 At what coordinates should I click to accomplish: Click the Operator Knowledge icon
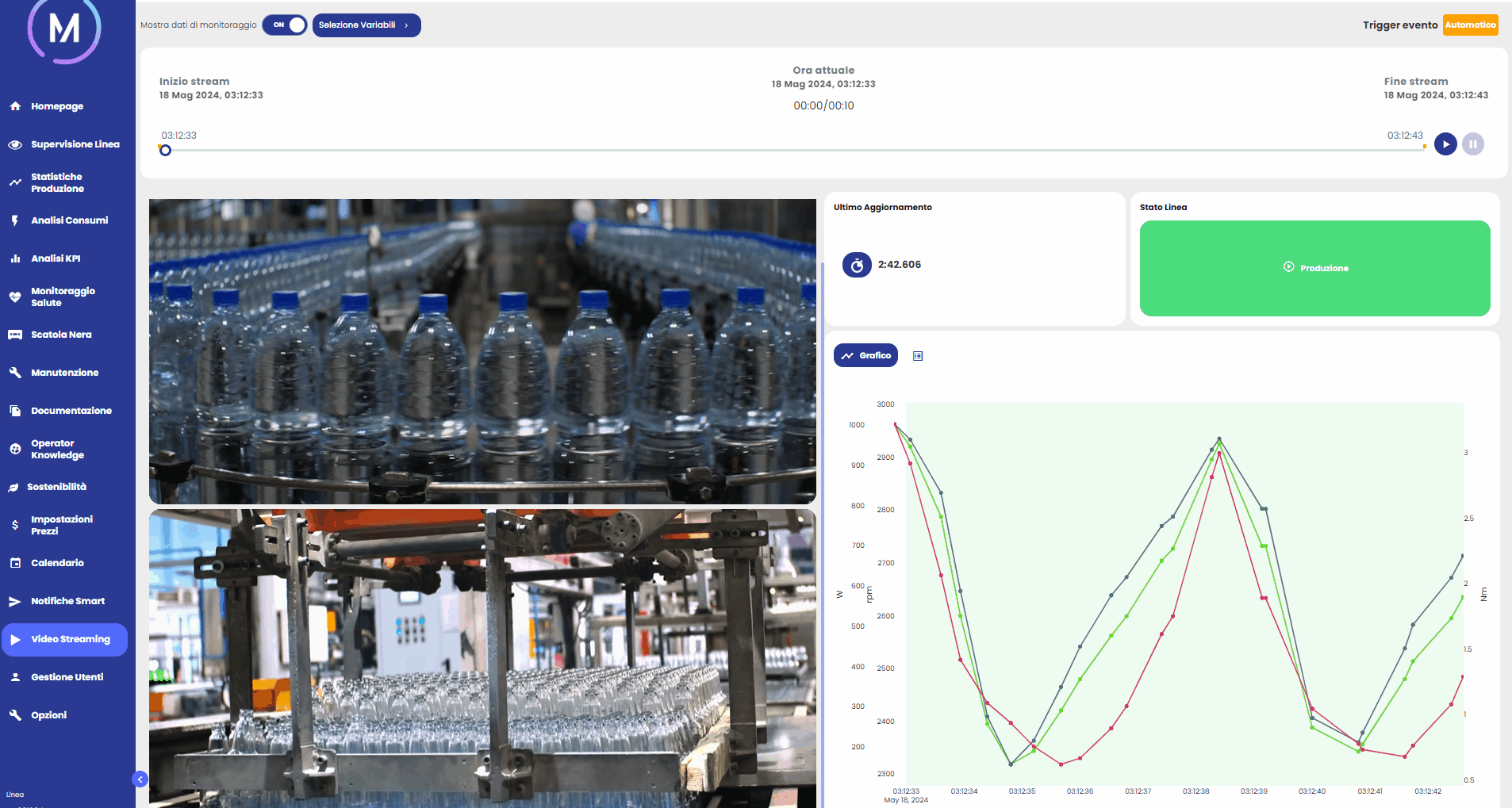(x=15, y=449)
